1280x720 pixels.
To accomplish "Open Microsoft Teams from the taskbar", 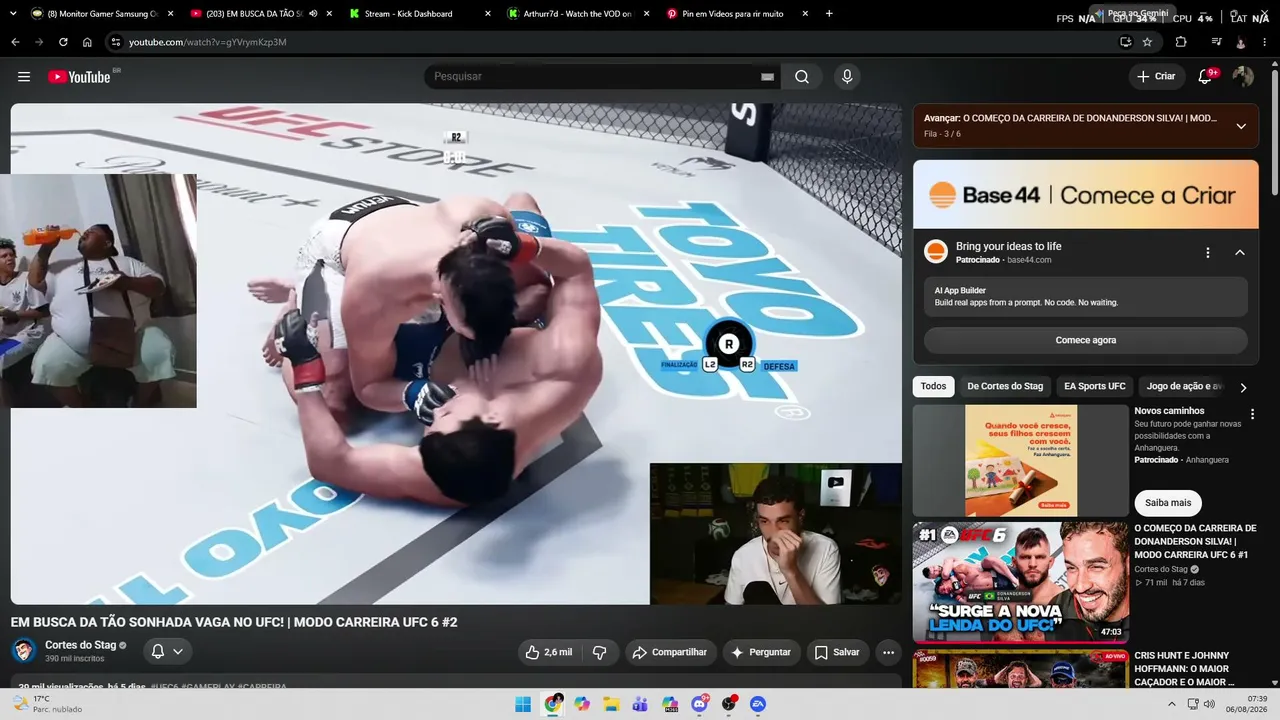I will 640,704.
